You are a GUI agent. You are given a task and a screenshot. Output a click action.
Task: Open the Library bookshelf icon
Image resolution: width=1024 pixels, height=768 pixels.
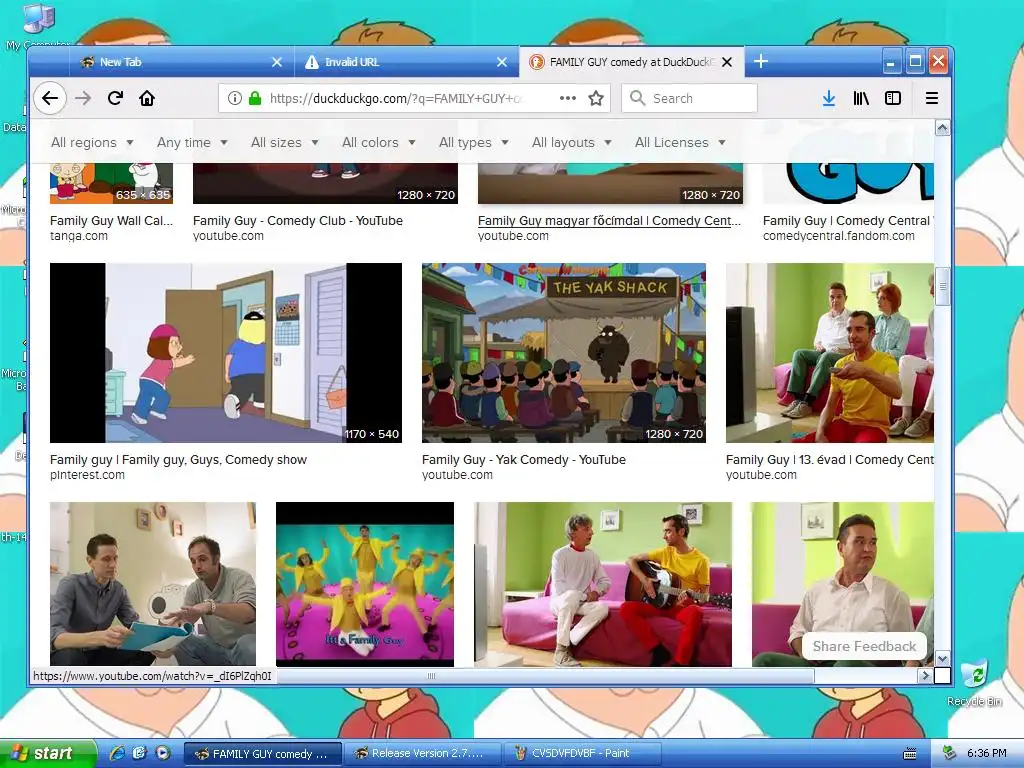861,99
